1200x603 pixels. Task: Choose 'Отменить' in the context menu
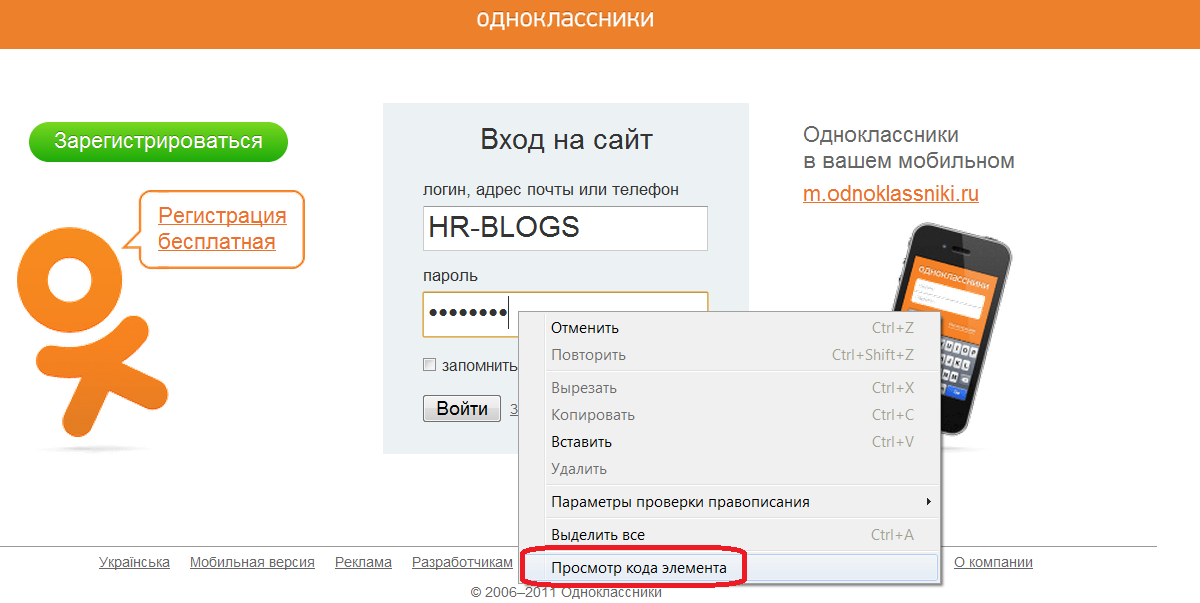pos(730,328)
